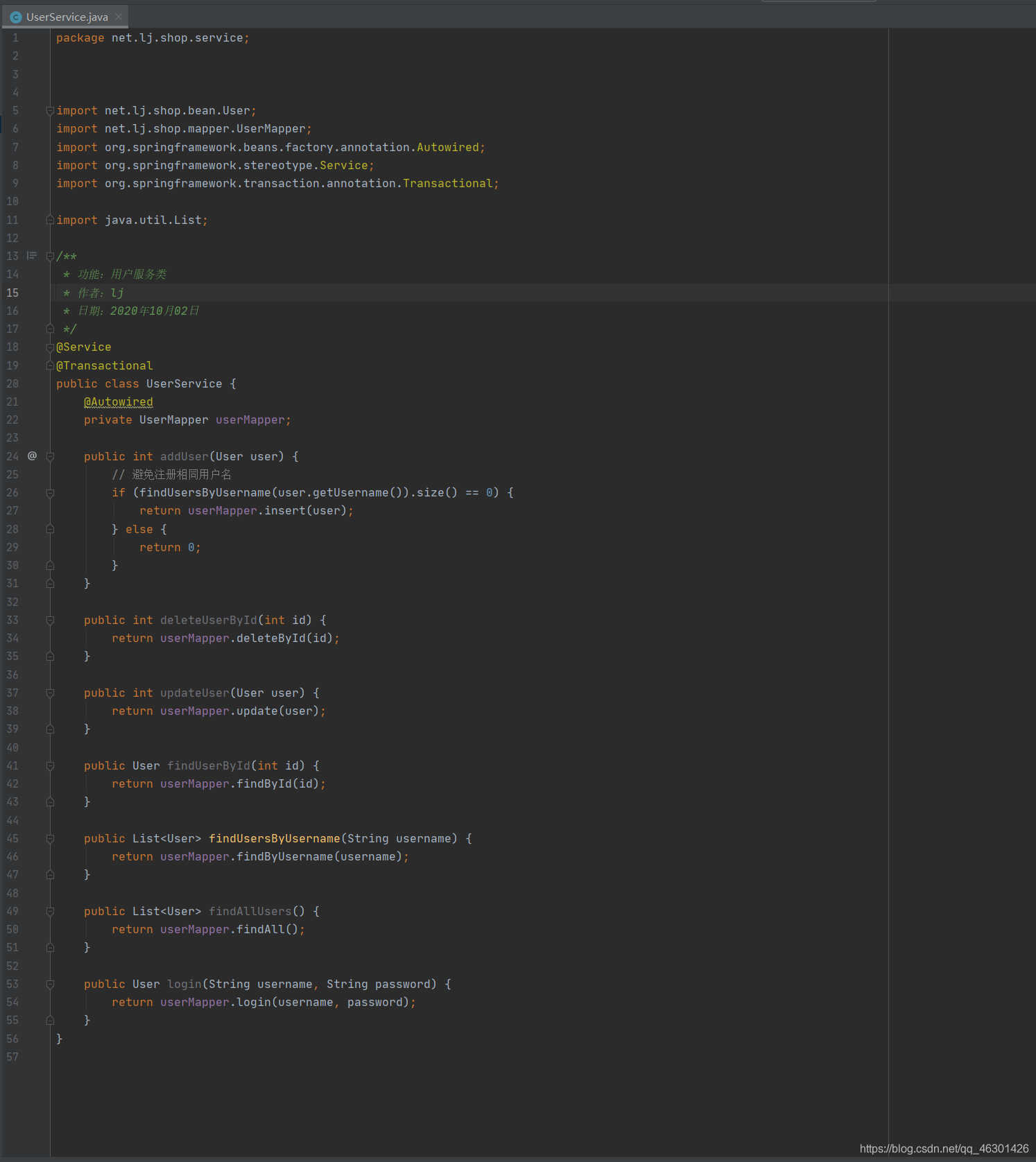The height and width of the screenshot is (1162, 1036).
Task: Click the java.util.List import
Action: click(132, 220)
